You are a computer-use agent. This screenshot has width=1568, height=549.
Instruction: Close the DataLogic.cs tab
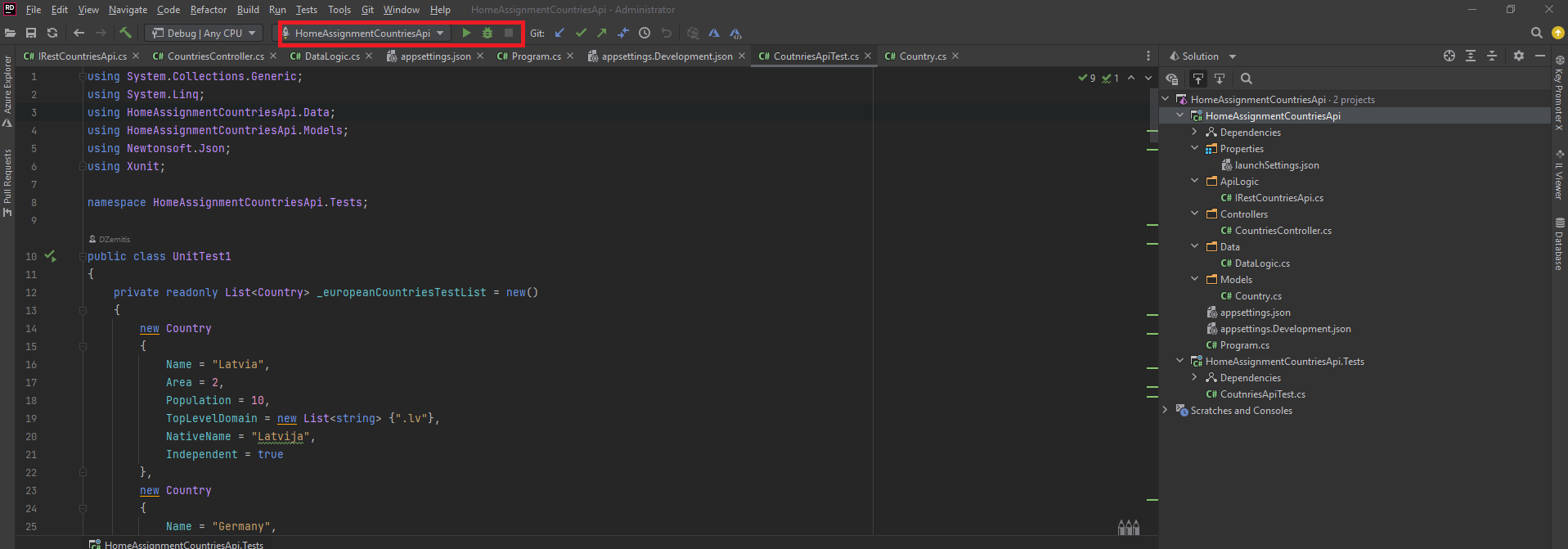tap(369, 56)
